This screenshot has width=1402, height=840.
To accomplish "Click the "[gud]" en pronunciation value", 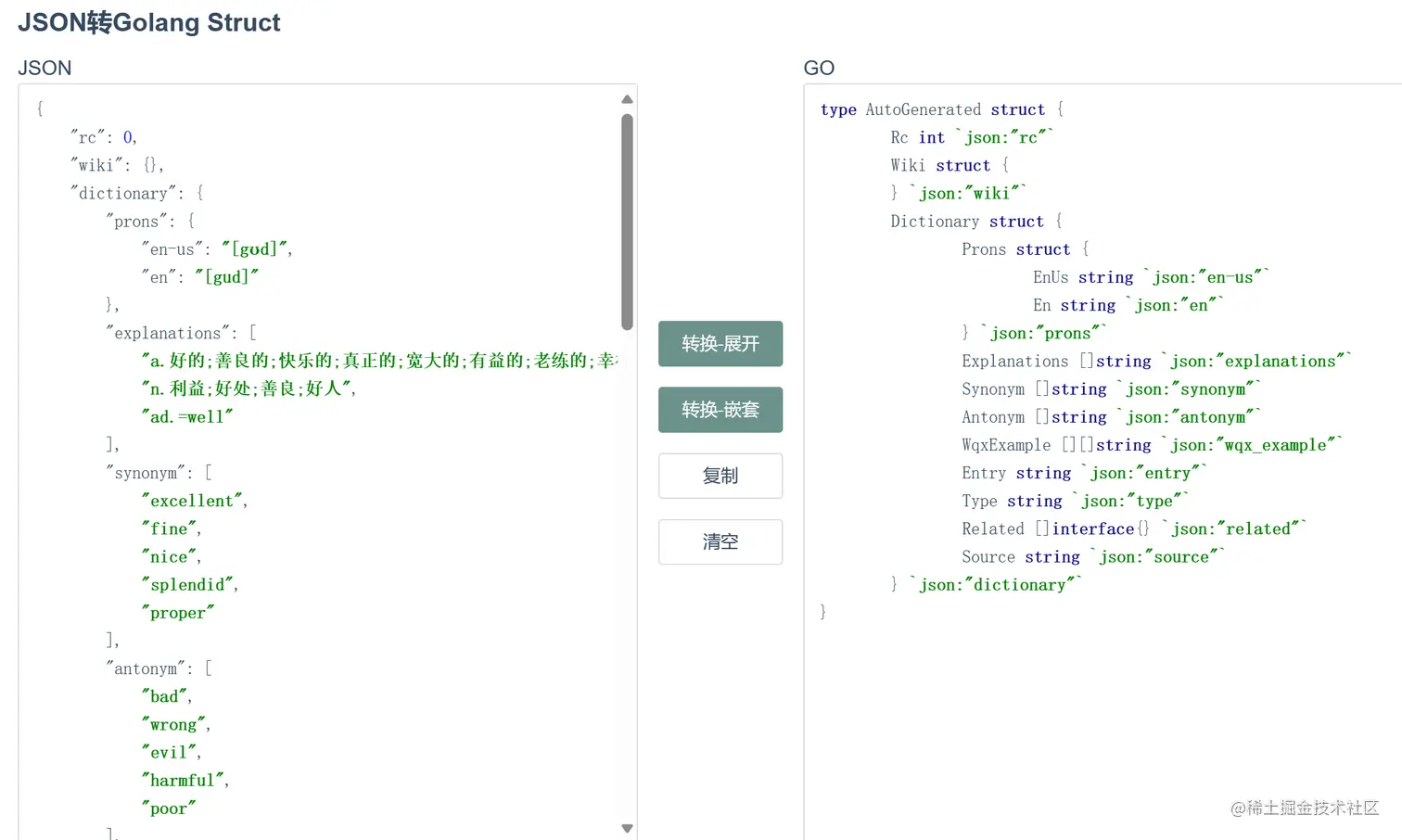I will 226,276.
